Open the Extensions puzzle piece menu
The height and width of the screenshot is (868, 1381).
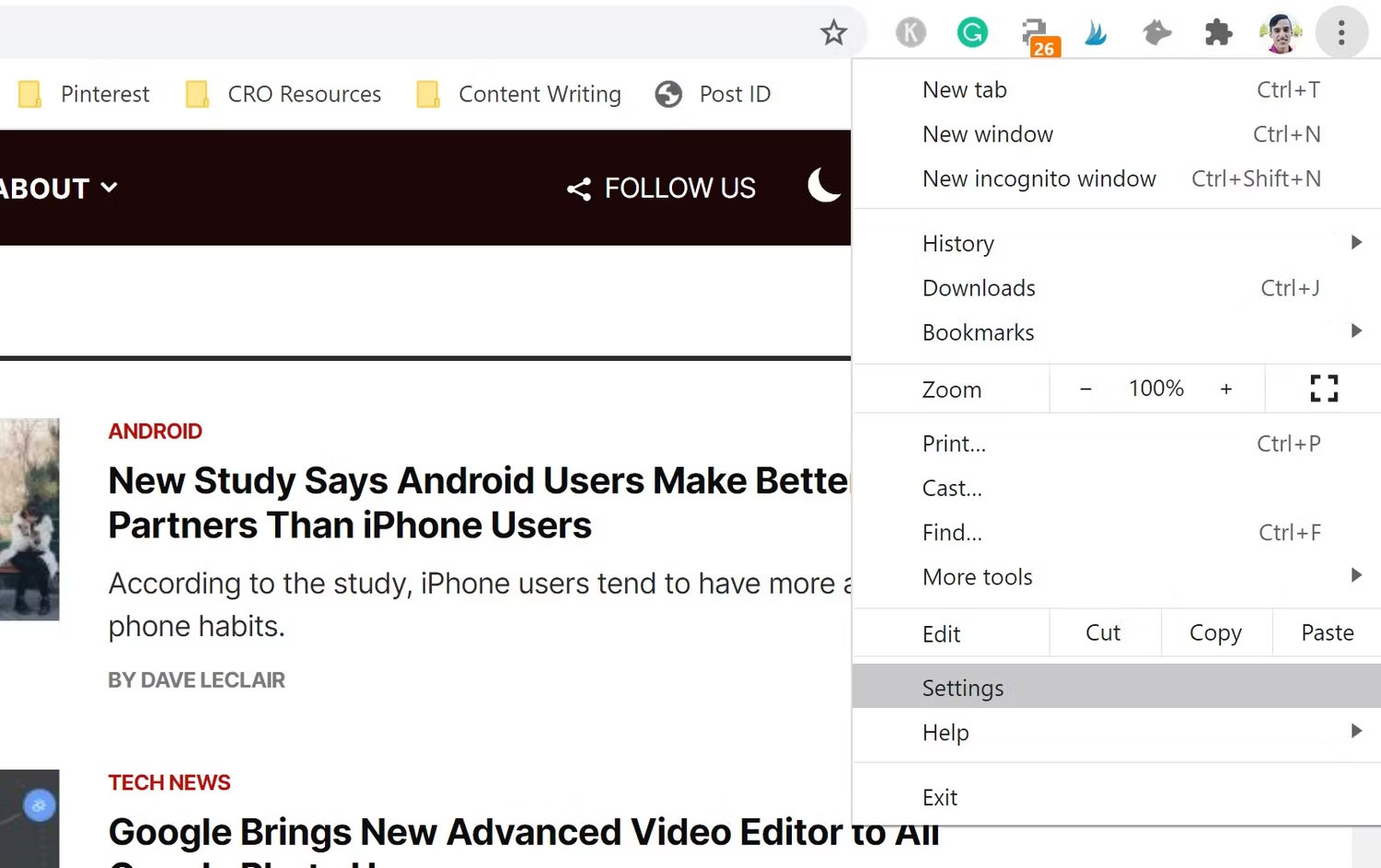coord(1218,33)
